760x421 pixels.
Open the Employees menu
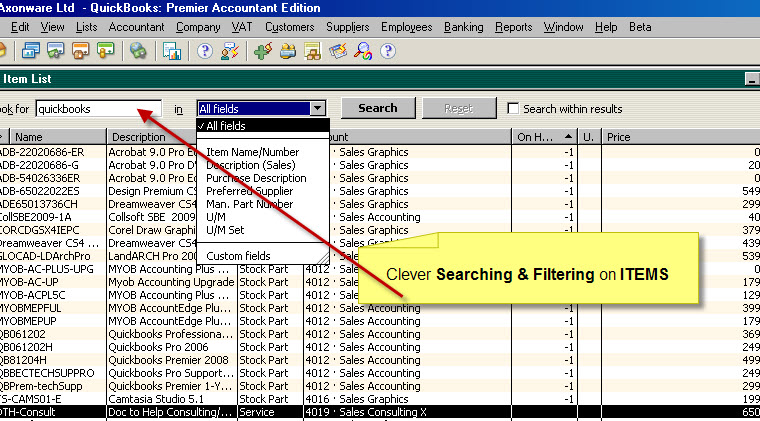tap(406, 27)
